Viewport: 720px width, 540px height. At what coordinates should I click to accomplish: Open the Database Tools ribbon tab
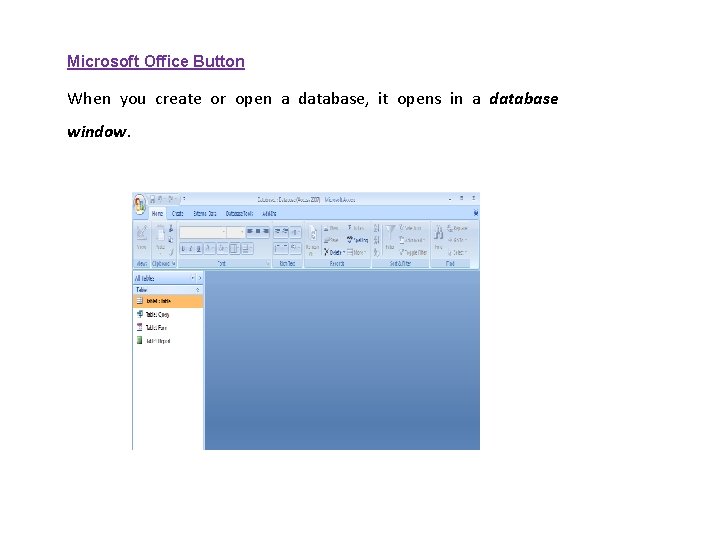point(239,214)
